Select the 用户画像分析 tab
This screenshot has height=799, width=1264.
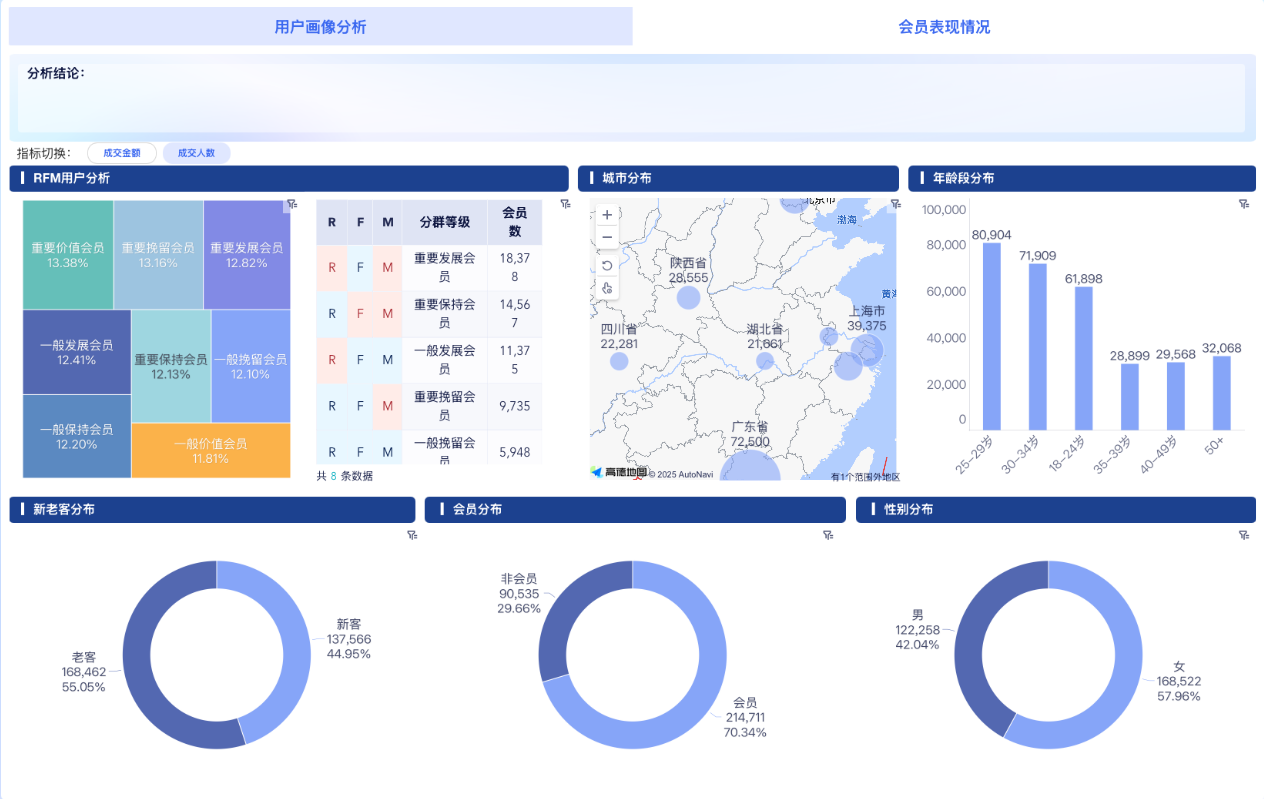click(x=320, y=26)
